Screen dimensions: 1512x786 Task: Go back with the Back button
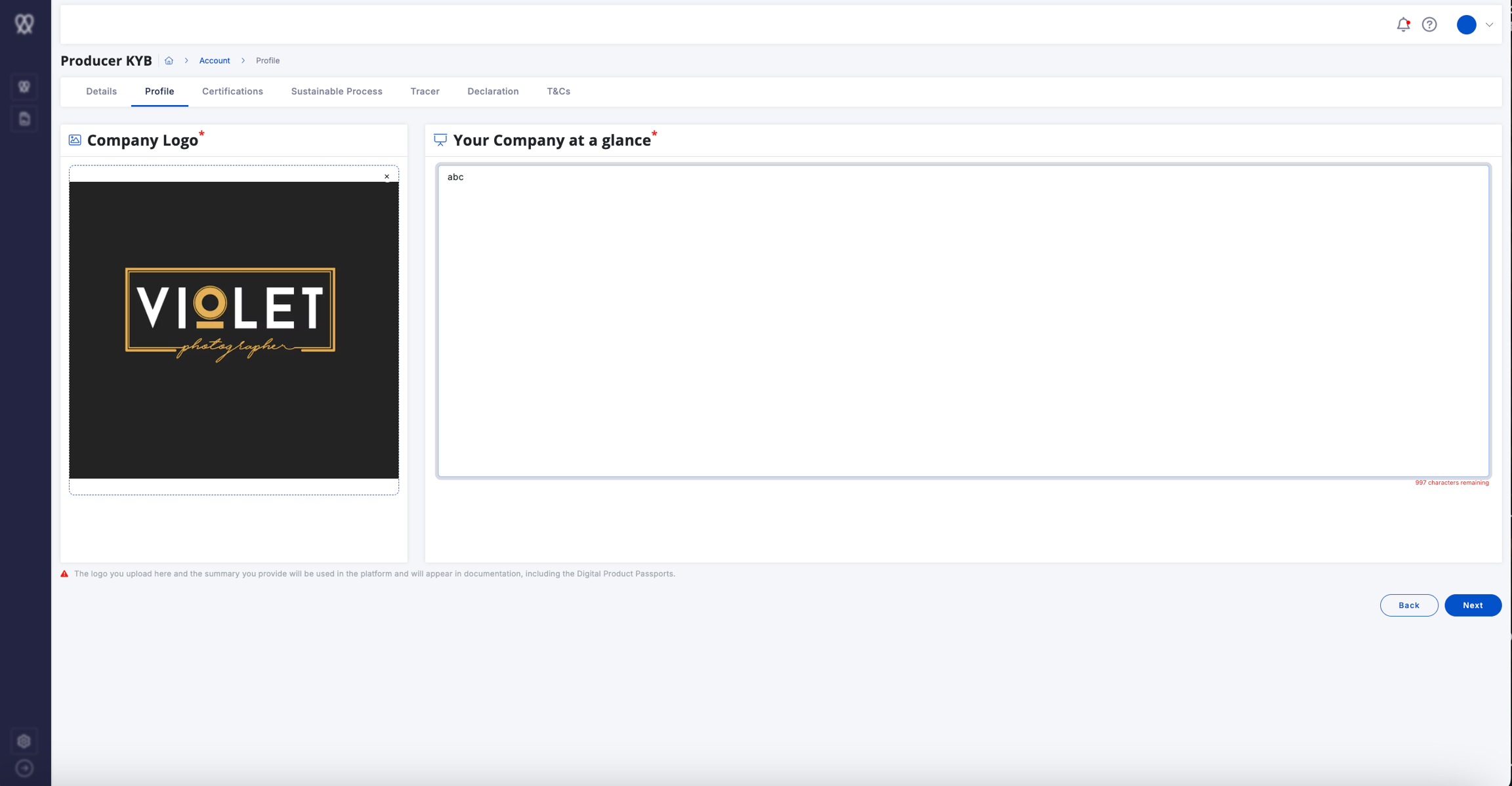[1409, 605]
